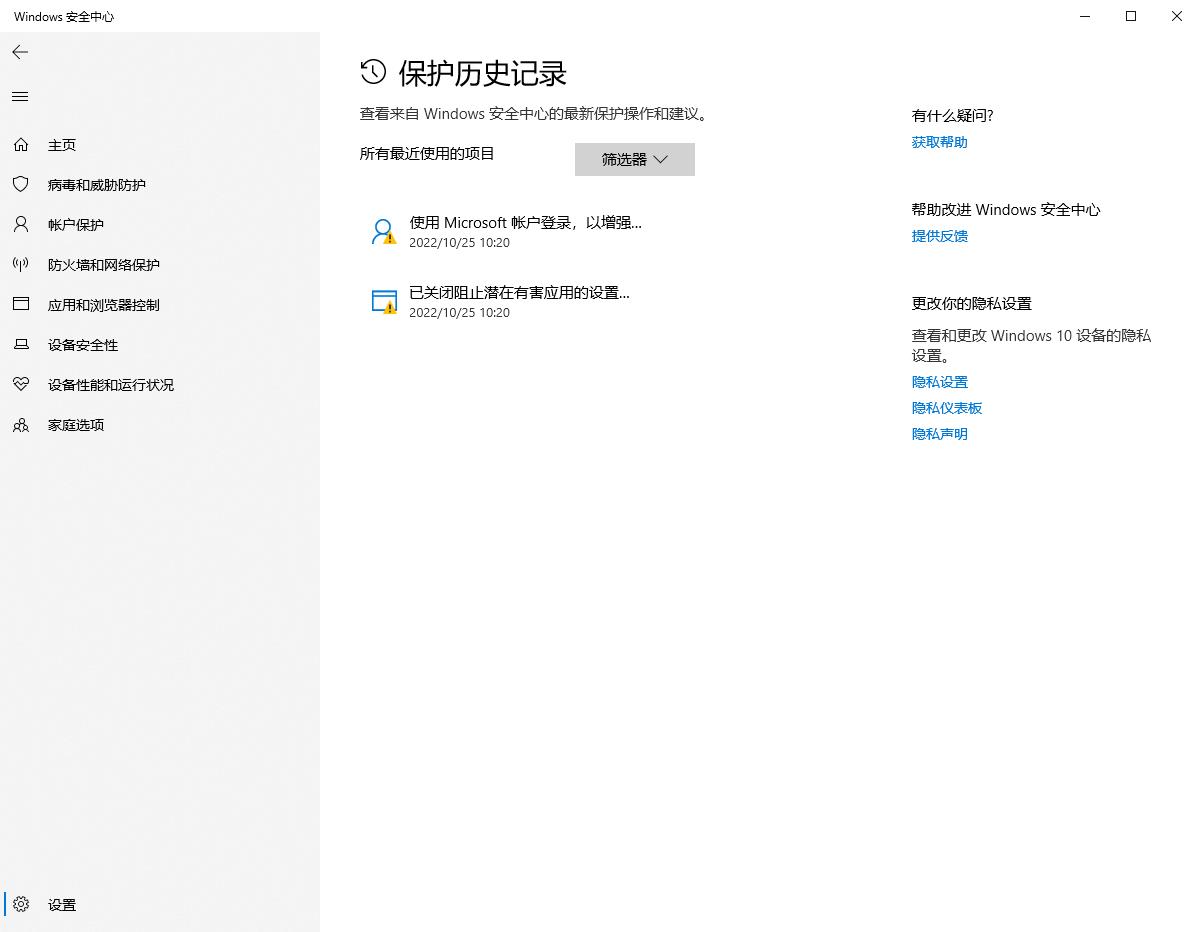Select 应用和浏览器控制 item
This screenshot has height=932, width=1200.
tap(104, 305)
